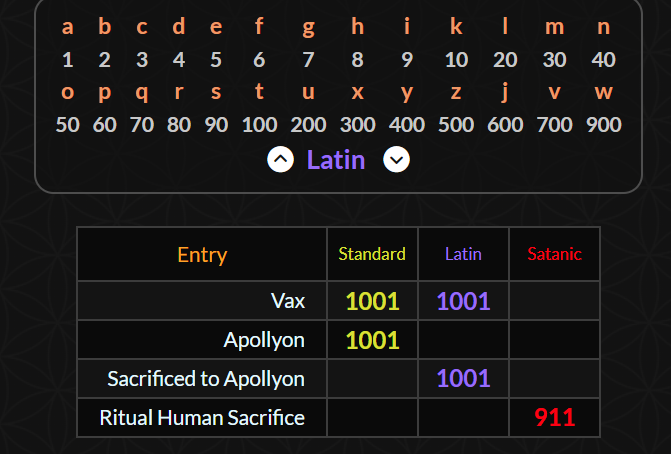Click letter g in cipher chart
The height and width of the screenshot is (454, 671).
pyautogui.click(x=309, y=28)
